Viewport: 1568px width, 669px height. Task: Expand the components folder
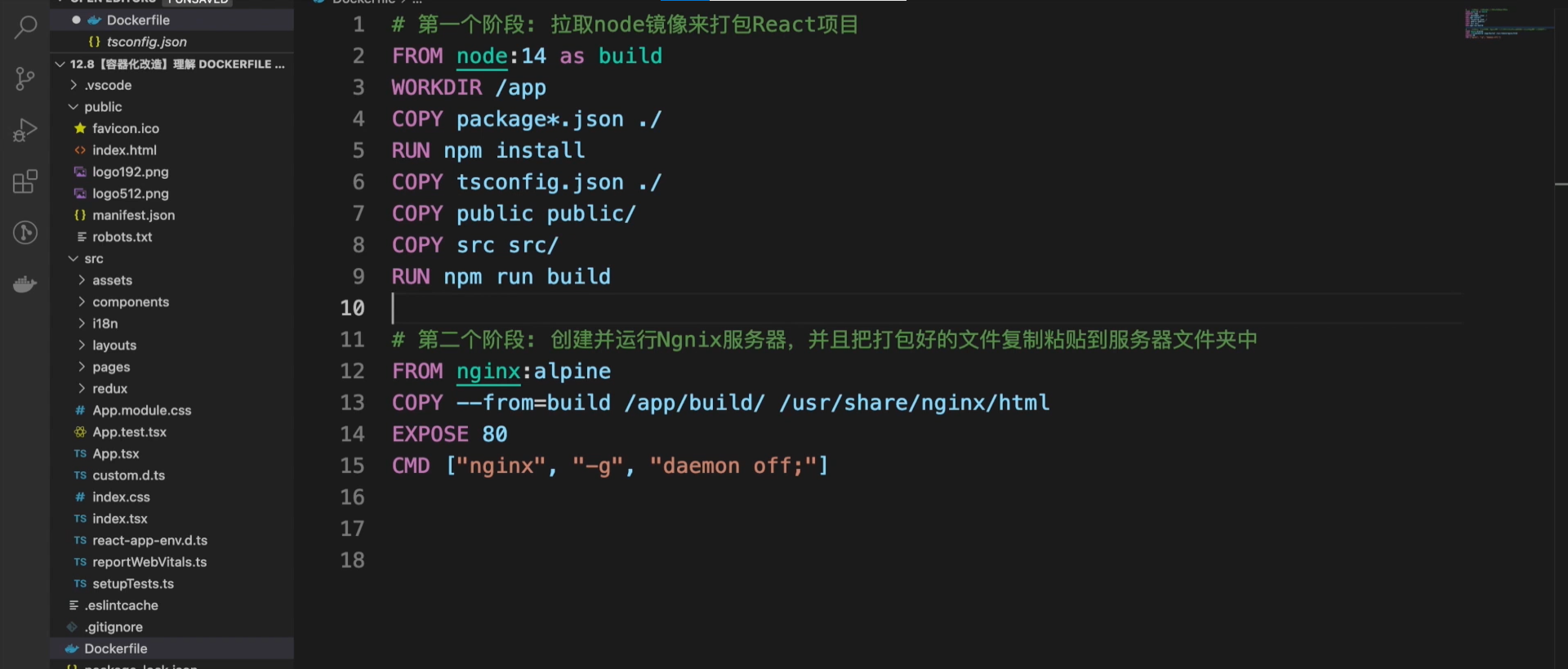point(131,302)
